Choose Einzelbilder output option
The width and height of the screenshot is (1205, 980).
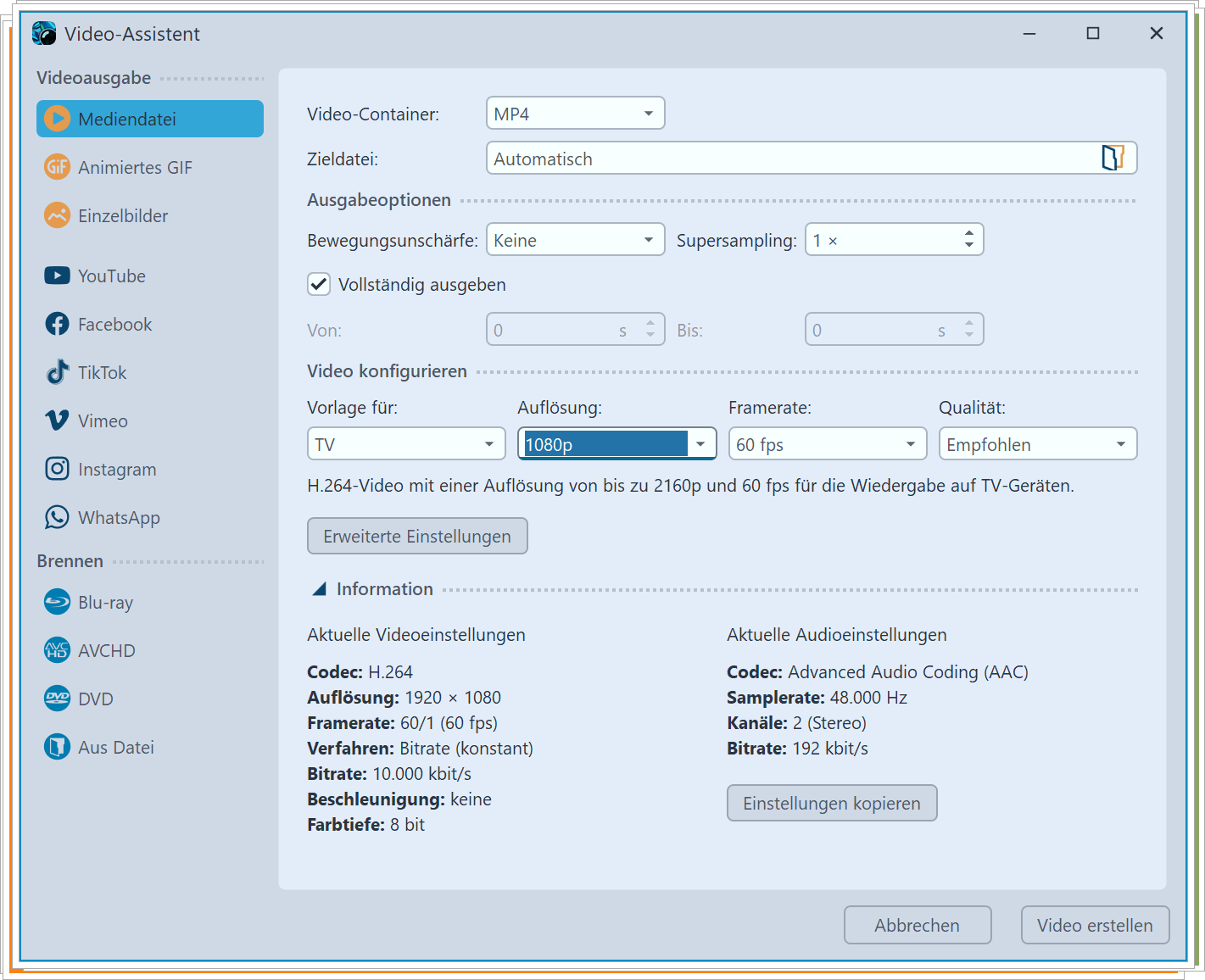pos(150,215)
